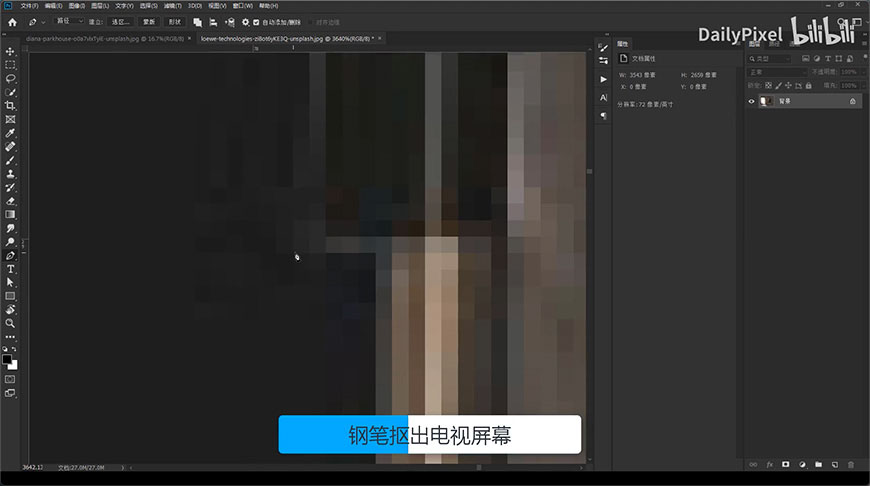Open the Edit Toolbar three-dots button
870x486 pixels.
[10, 337]
